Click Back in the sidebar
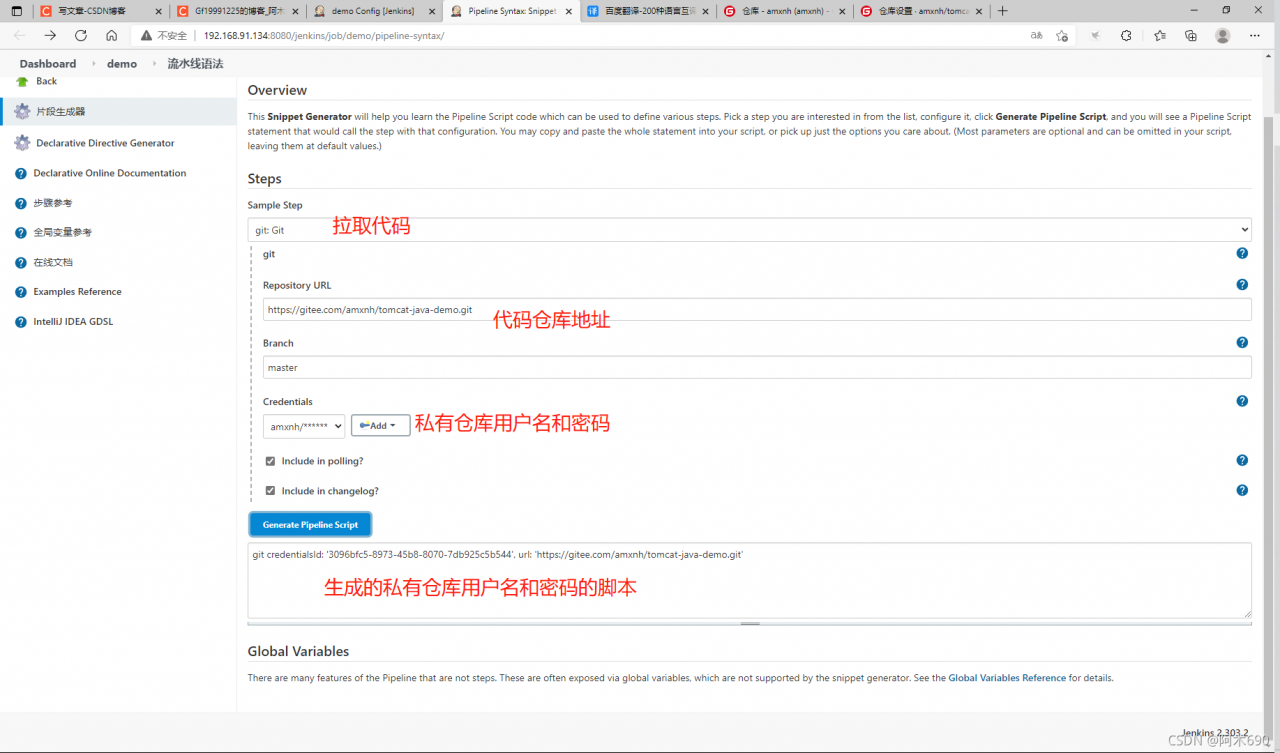Image resolution: width=1280 pixels, height=753 pixels. [46, 81]
